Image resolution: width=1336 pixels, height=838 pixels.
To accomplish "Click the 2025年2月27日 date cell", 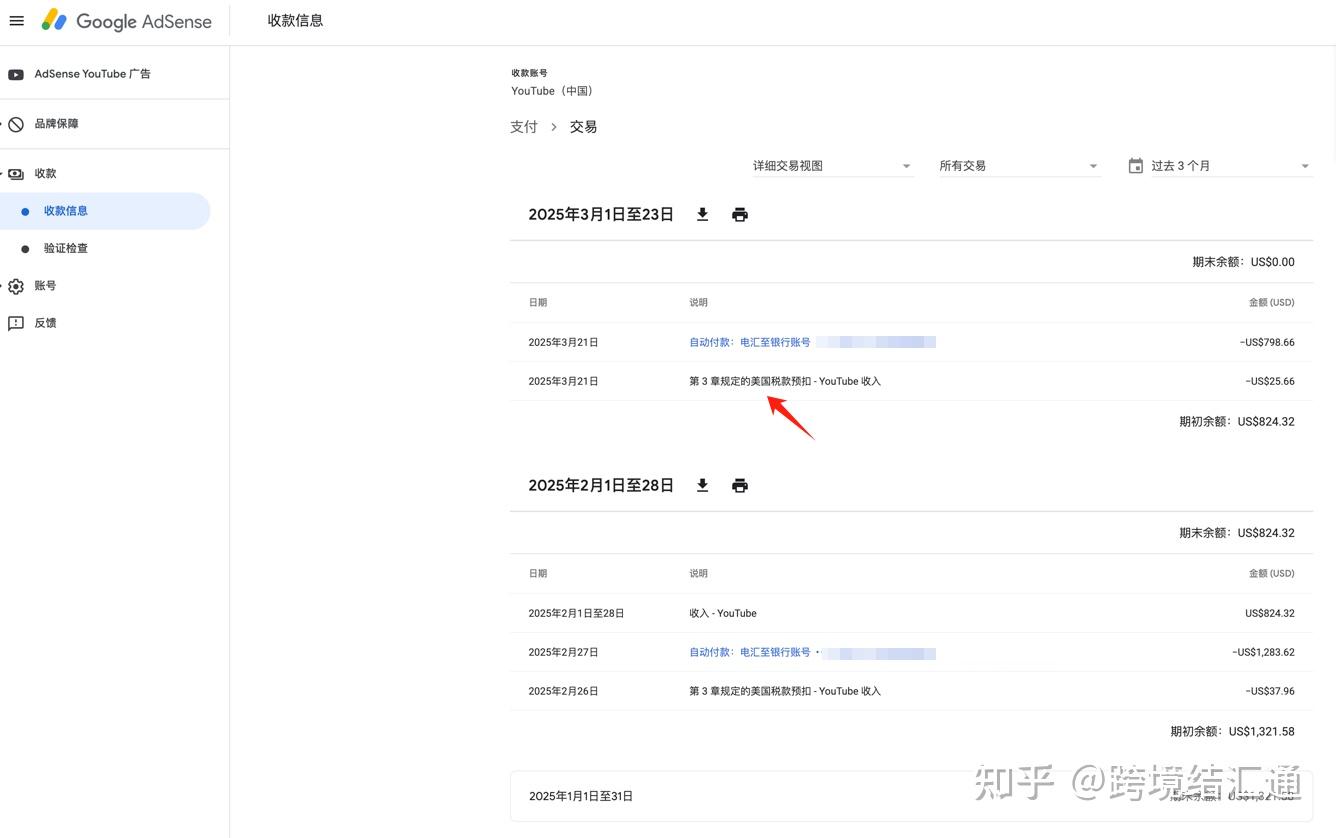I will pyautogui.click(x=563, y=653).
